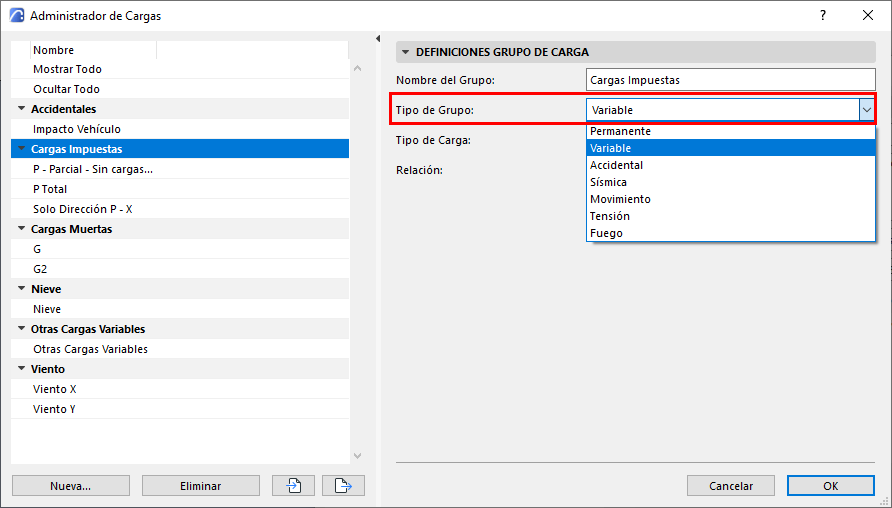Choose Sísmica from the dropdown list

pos(608,182)
